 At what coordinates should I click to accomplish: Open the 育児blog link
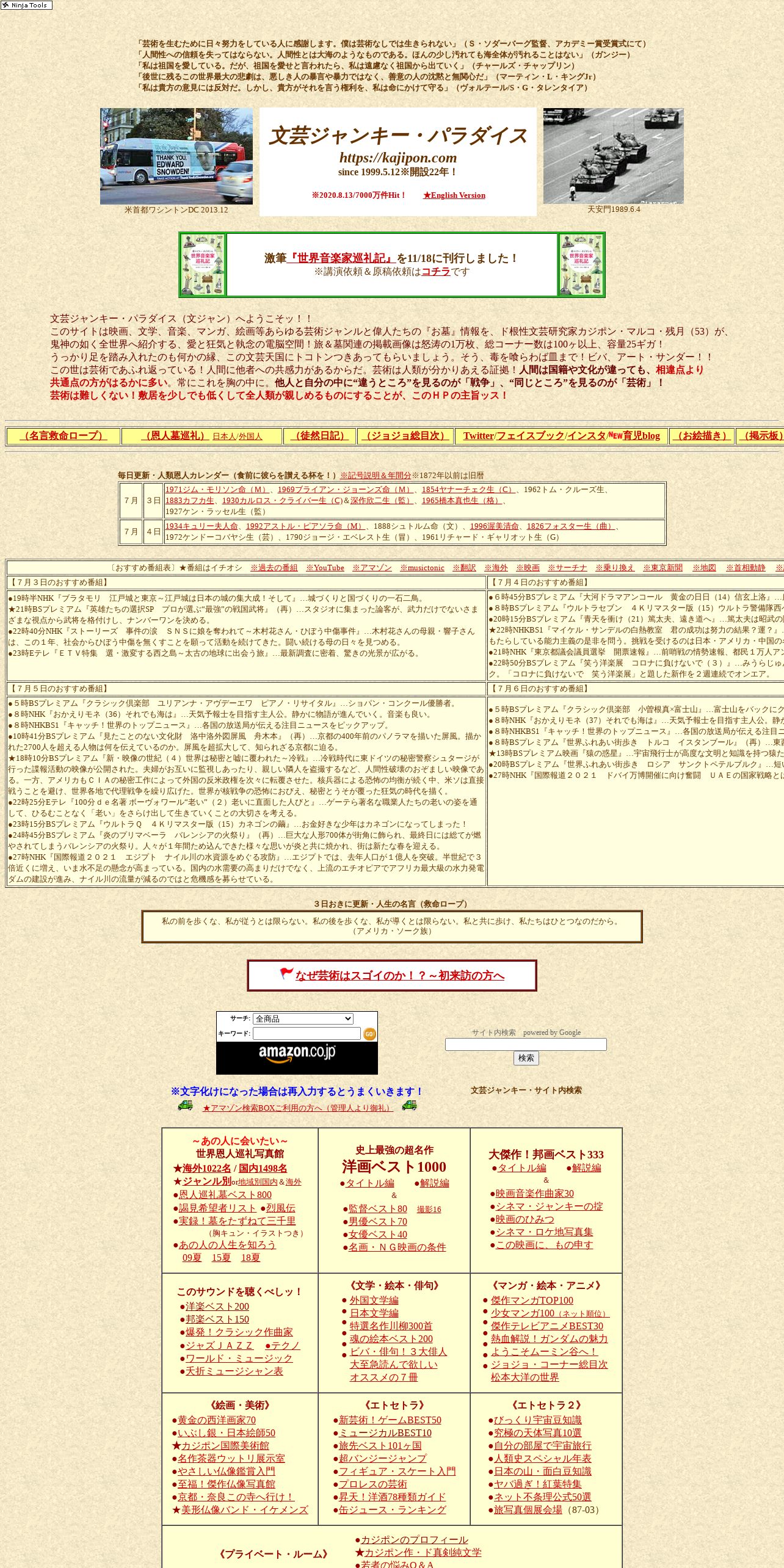tap(641, 435)
